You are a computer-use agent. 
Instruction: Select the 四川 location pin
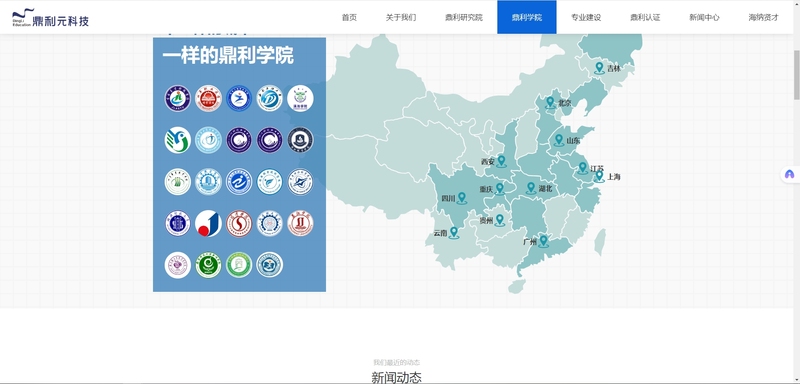click(x=462, y=198)
